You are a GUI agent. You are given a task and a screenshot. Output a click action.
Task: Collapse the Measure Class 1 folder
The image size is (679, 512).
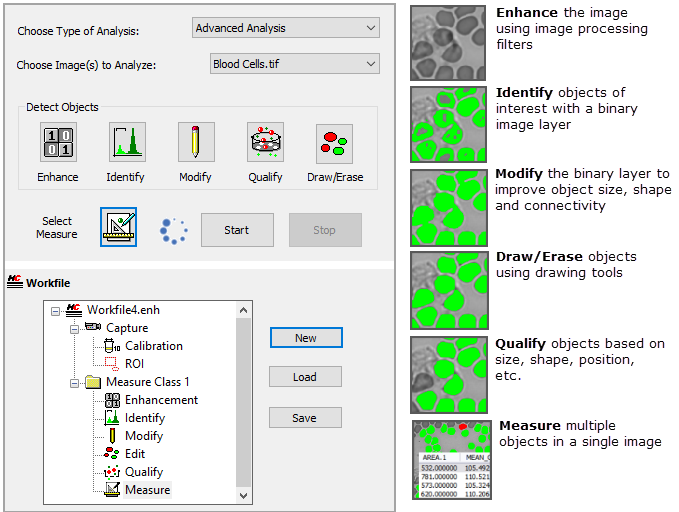(x=73, y=382)
